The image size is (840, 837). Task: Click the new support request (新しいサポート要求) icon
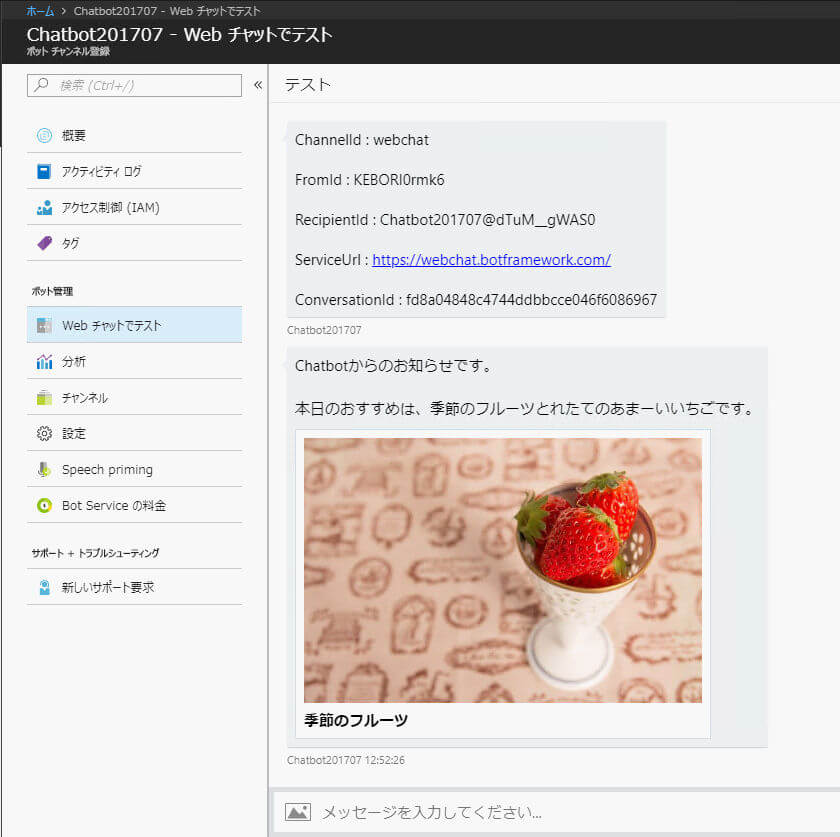tap(44, 587)
